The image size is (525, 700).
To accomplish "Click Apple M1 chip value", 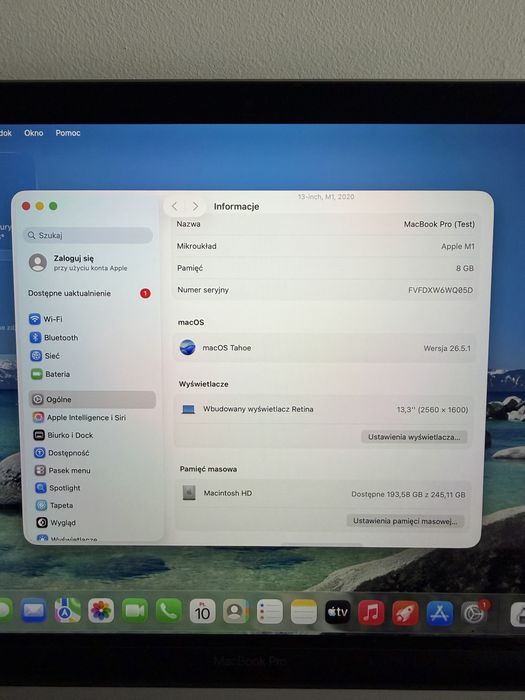I will [x=458, y=246].
